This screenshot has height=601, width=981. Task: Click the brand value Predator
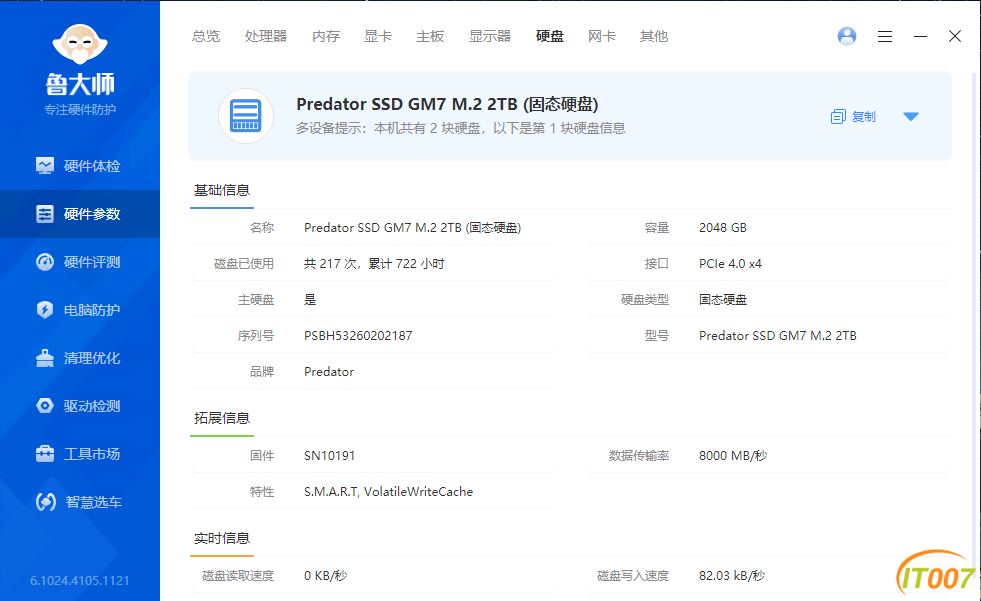click(329, 371)
